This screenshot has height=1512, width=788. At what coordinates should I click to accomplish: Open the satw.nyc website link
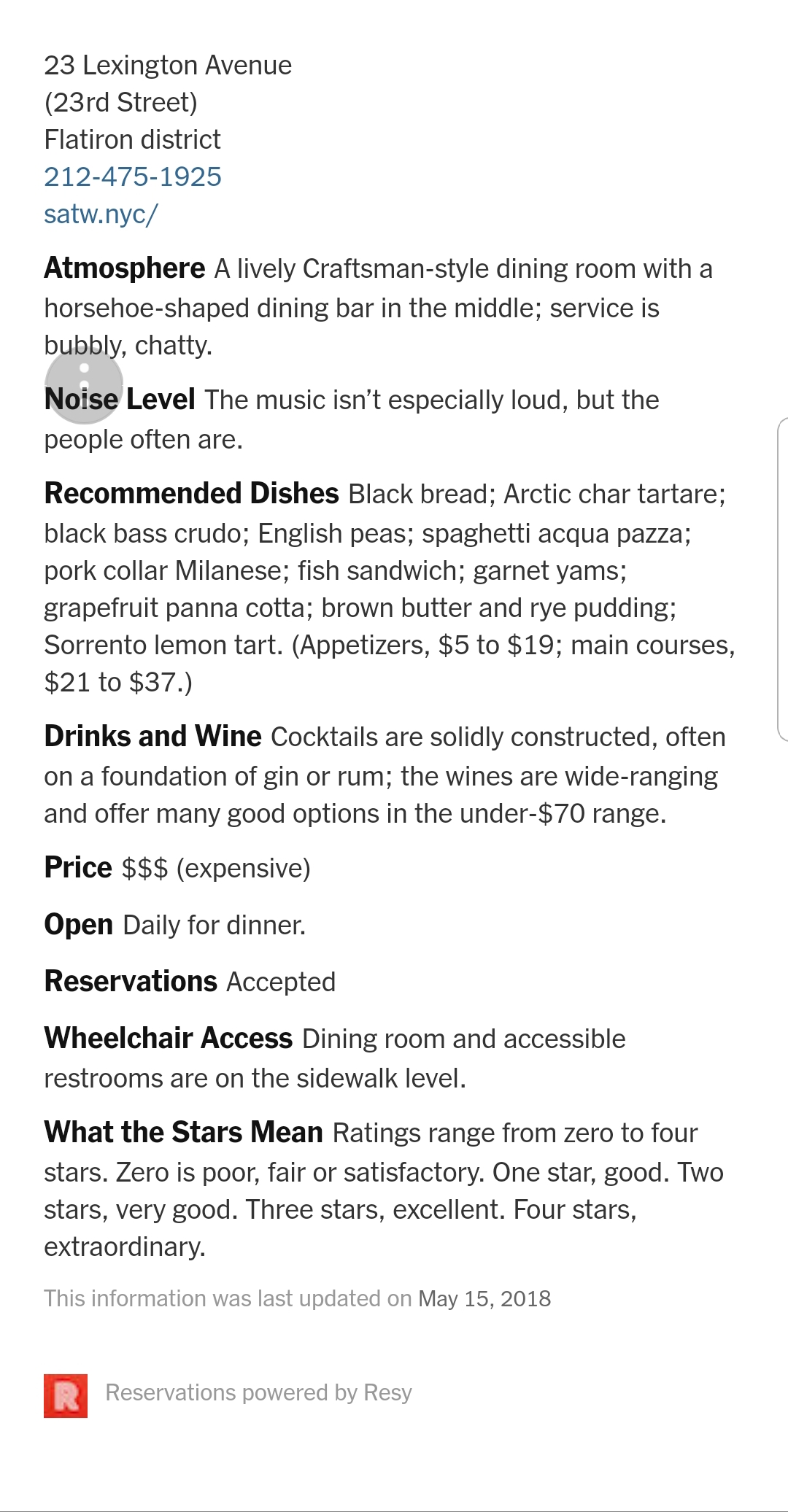pyautogui.click(x=101, y=214)
